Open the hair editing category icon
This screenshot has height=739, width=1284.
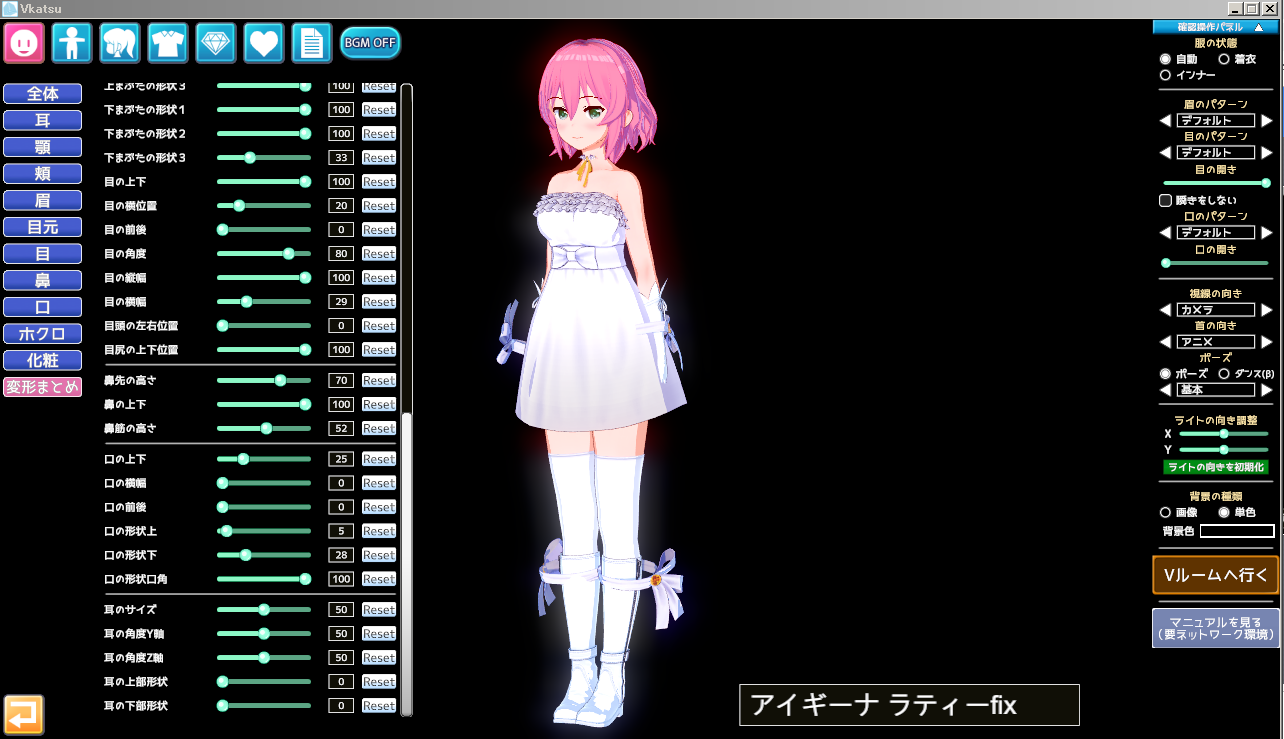120,43
